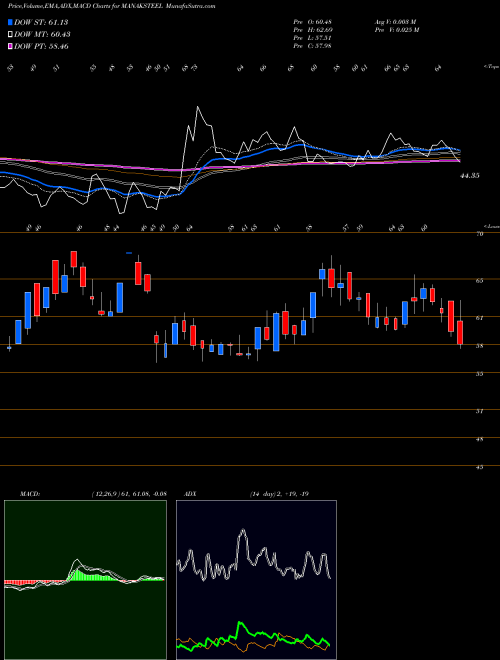Click the 51 price axis label
Image resolution: width=500 pixels, height=660 pixels.
[x=479, y=411]
